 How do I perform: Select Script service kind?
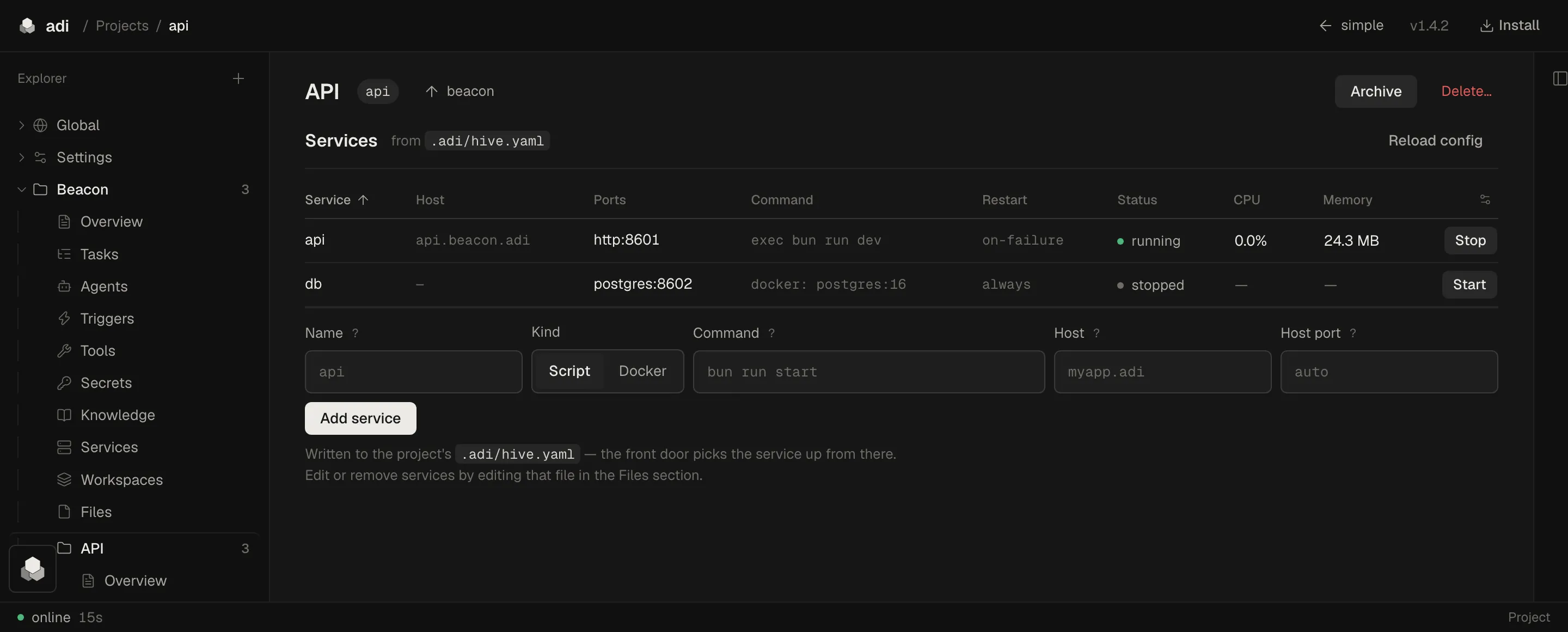point(569,372)
